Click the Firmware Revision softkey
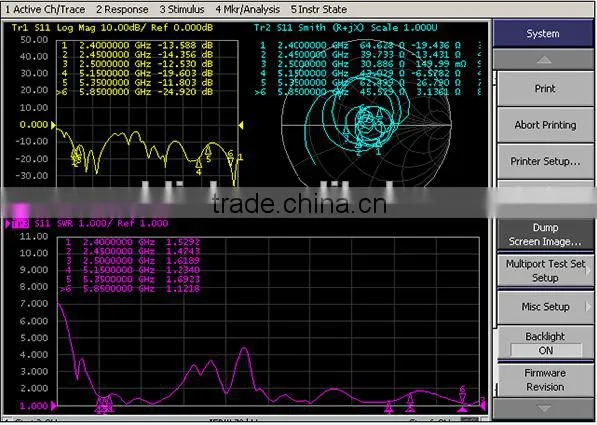The height and width of the screenshot is (425, 597). pos(545,380)
